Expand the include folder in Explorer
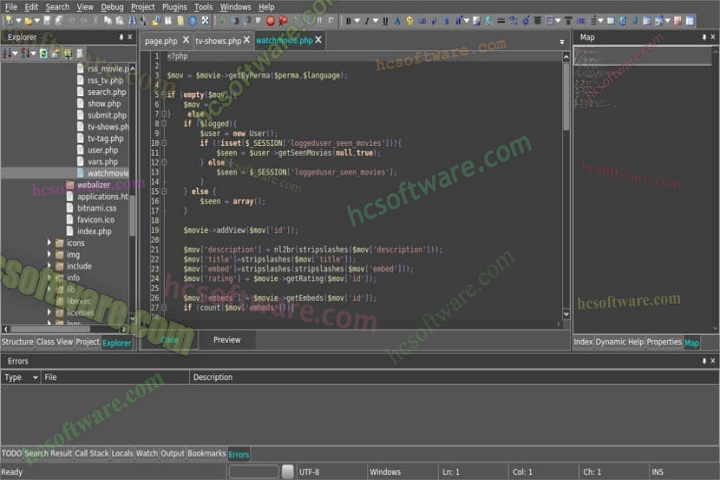720x480 pixels. click(49, 265)
